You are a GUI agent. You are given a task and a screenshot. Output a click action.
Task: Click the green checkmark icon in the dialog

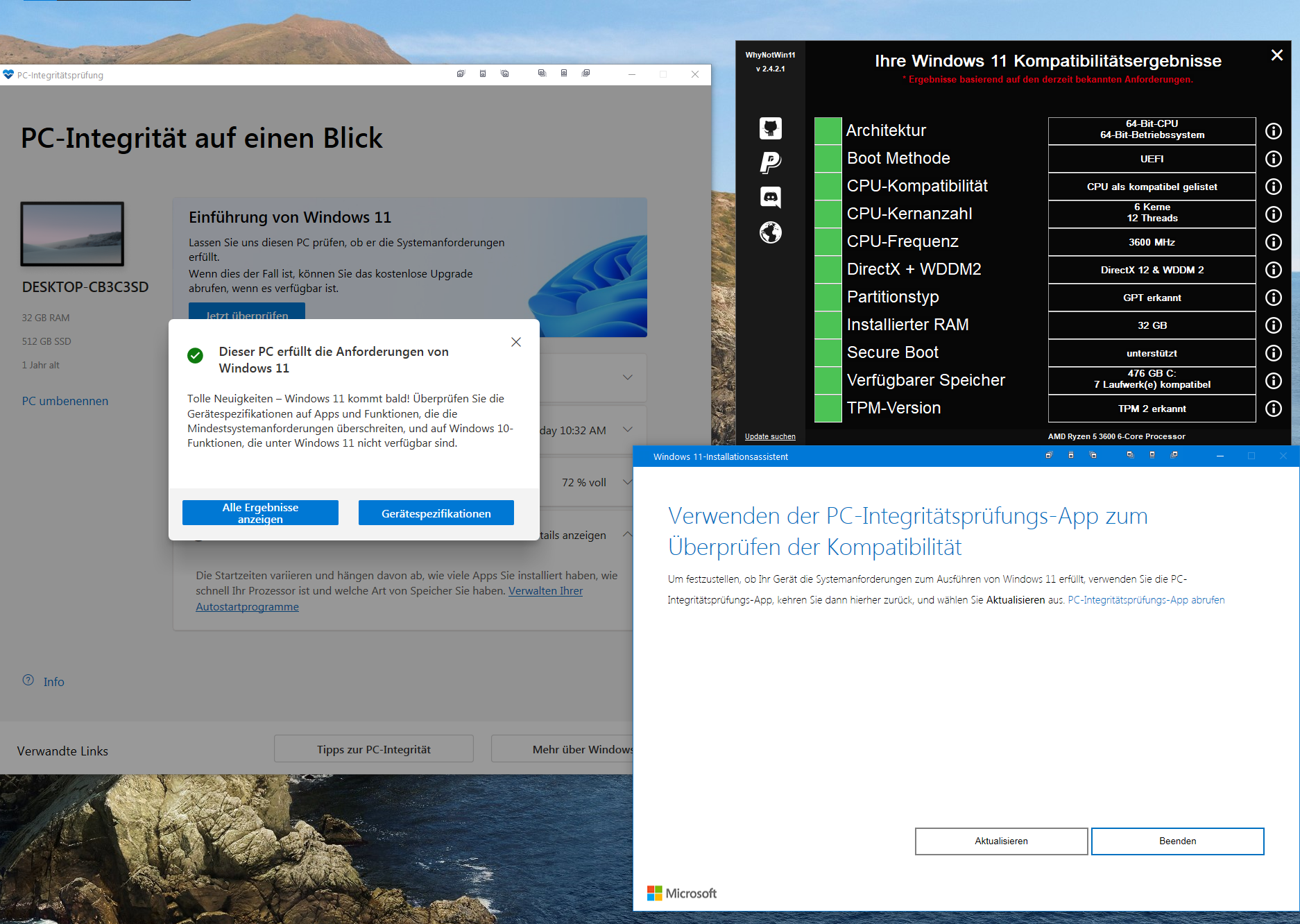tap(196, 356)
